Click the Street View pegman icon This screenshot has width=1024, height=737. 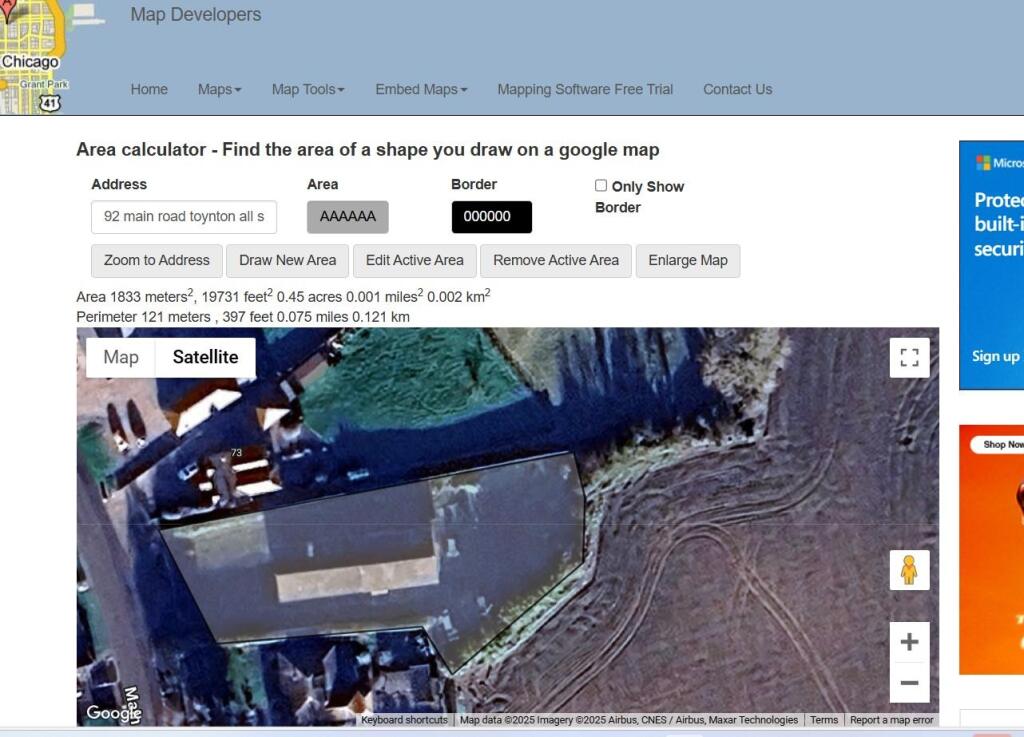pos(909,570)
